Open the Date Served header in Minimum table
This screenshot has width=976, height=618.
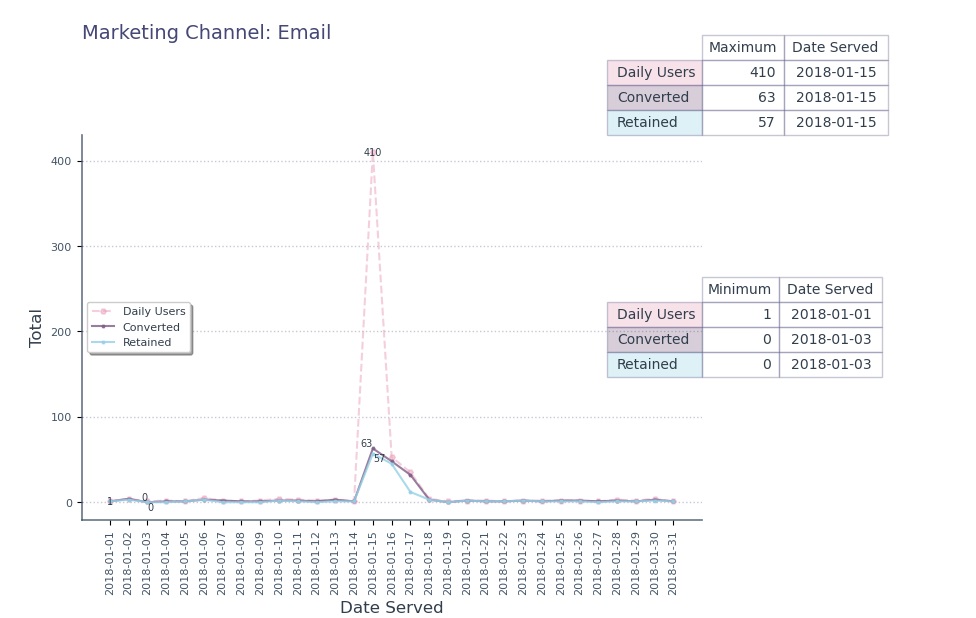830,289
